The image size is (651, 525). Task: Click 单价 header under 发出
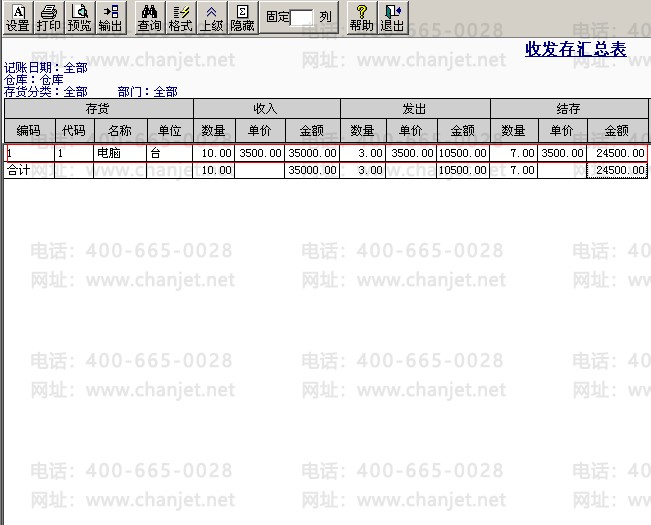(x=411, y=131)
